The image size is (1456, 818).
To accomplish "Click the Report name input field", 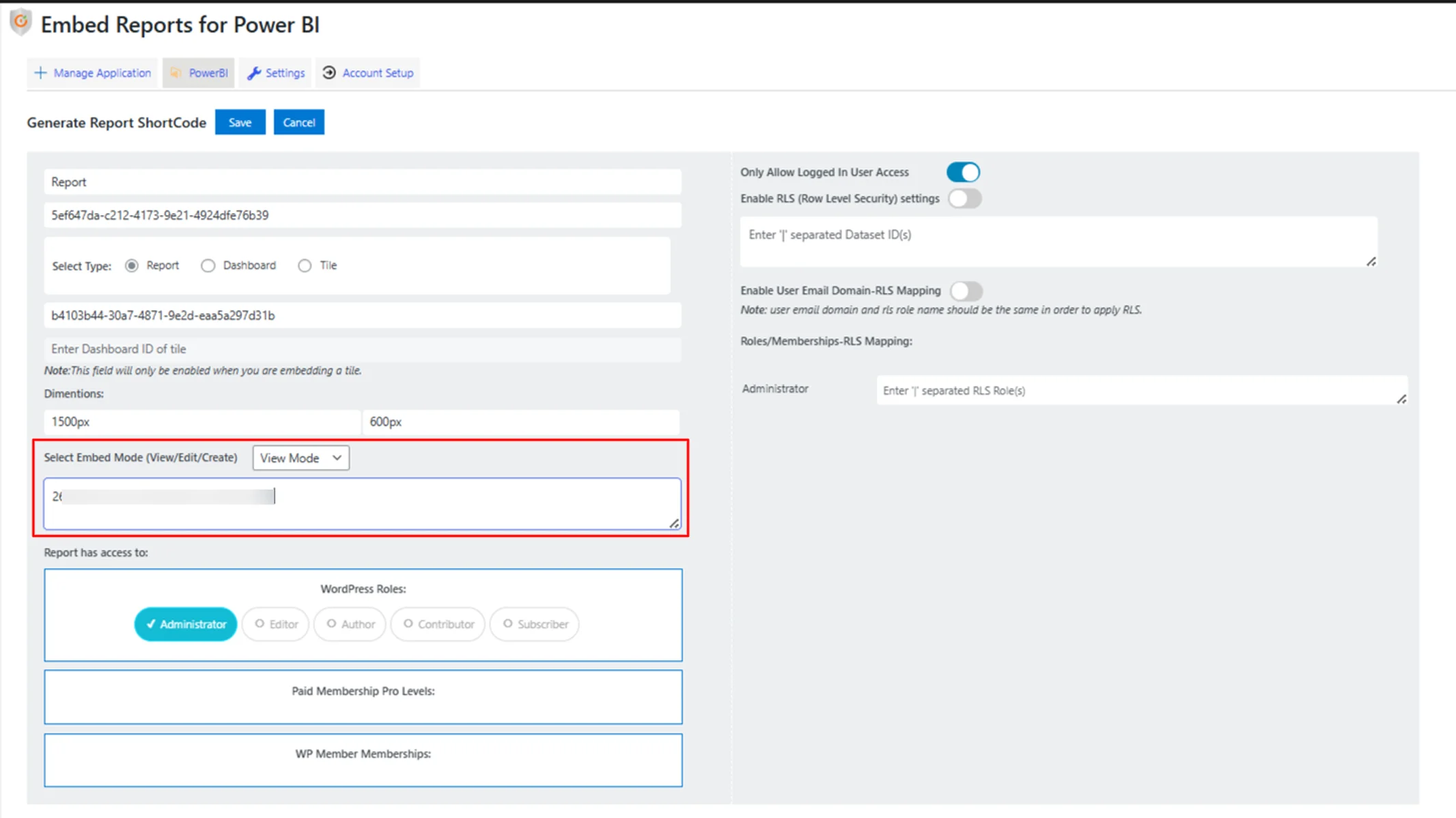I will coord(363,182).
